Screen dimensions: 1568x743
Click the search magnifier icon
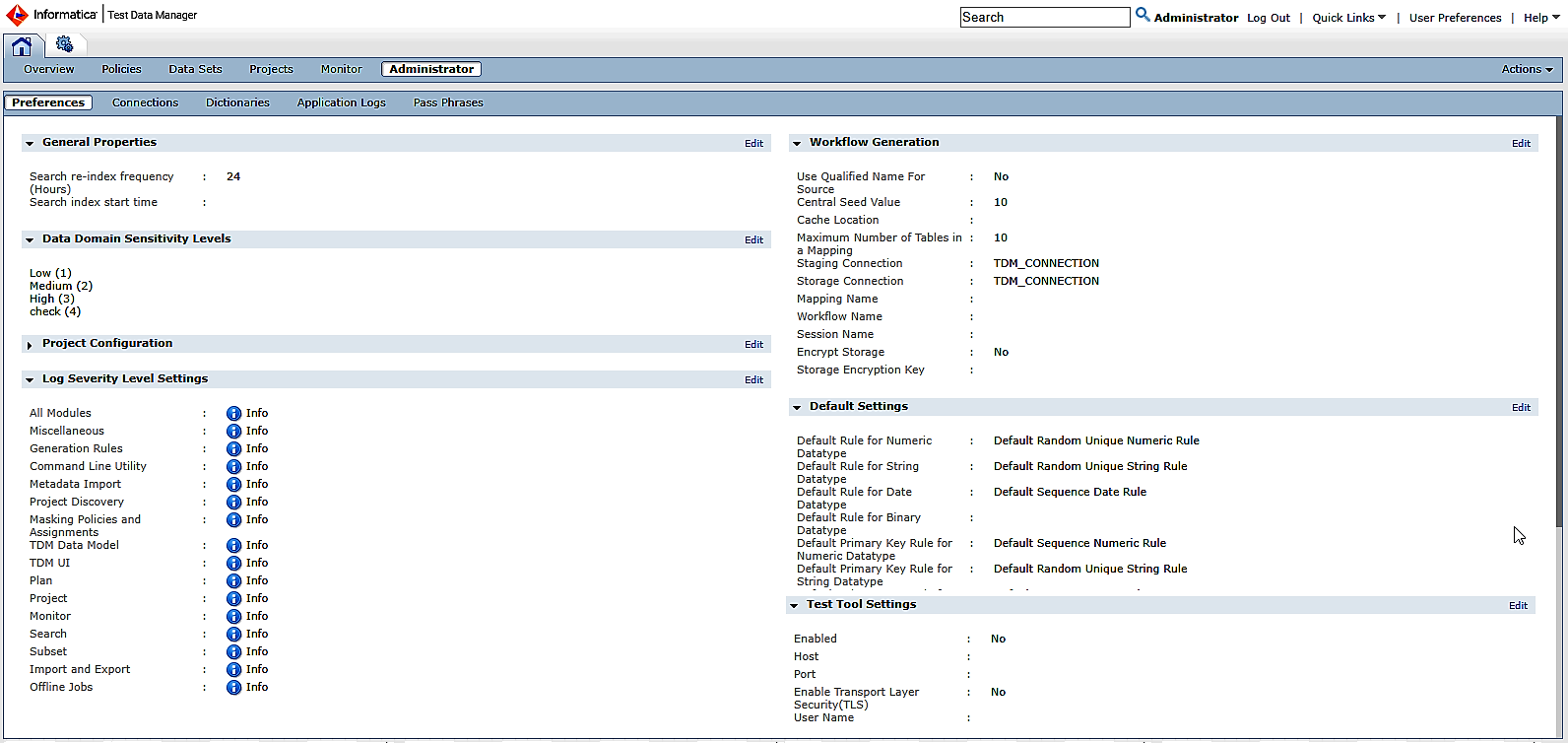pos(1143,15)
